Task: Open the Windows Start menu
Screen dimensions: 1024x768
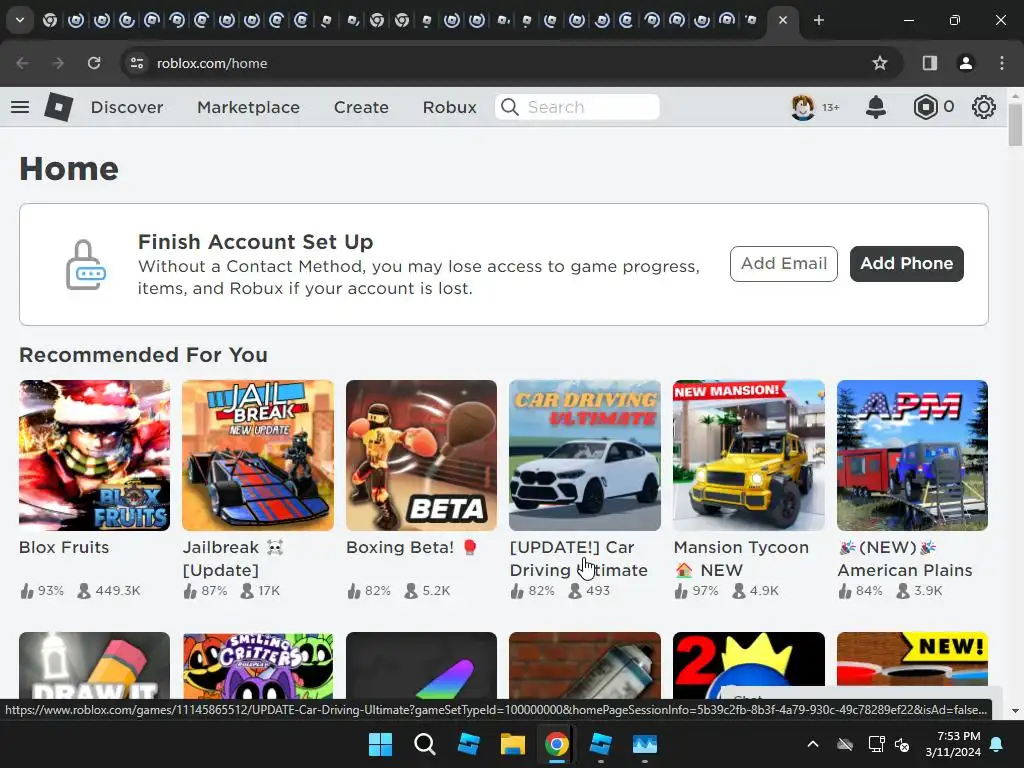Action: coord(380,744)
